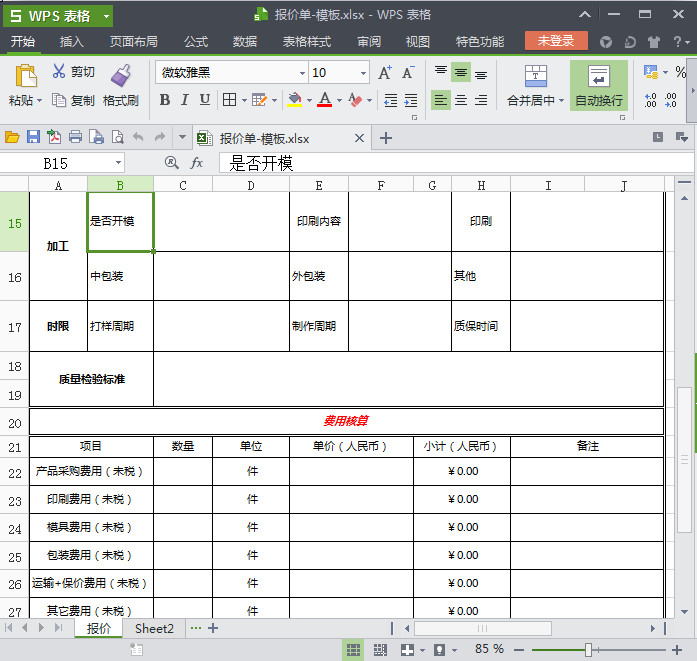The width and height of the screenshot is (697, 661).
Task: Click the fx insert function icon
Action: point(196,163)
